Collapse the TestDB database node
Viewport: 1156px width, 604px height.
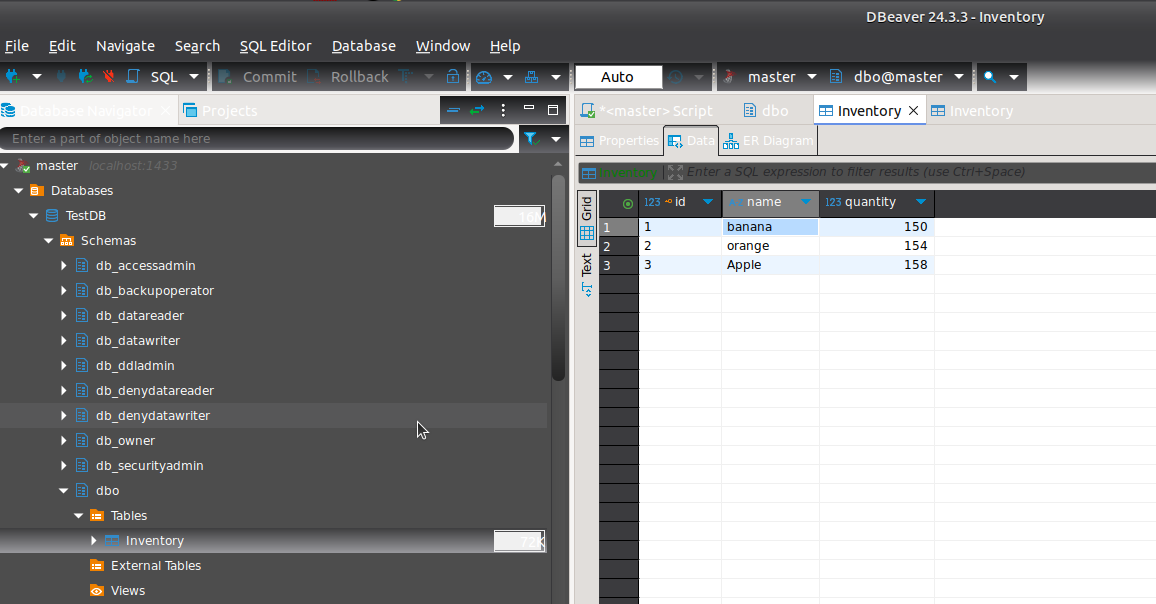(x=34, y=216)
